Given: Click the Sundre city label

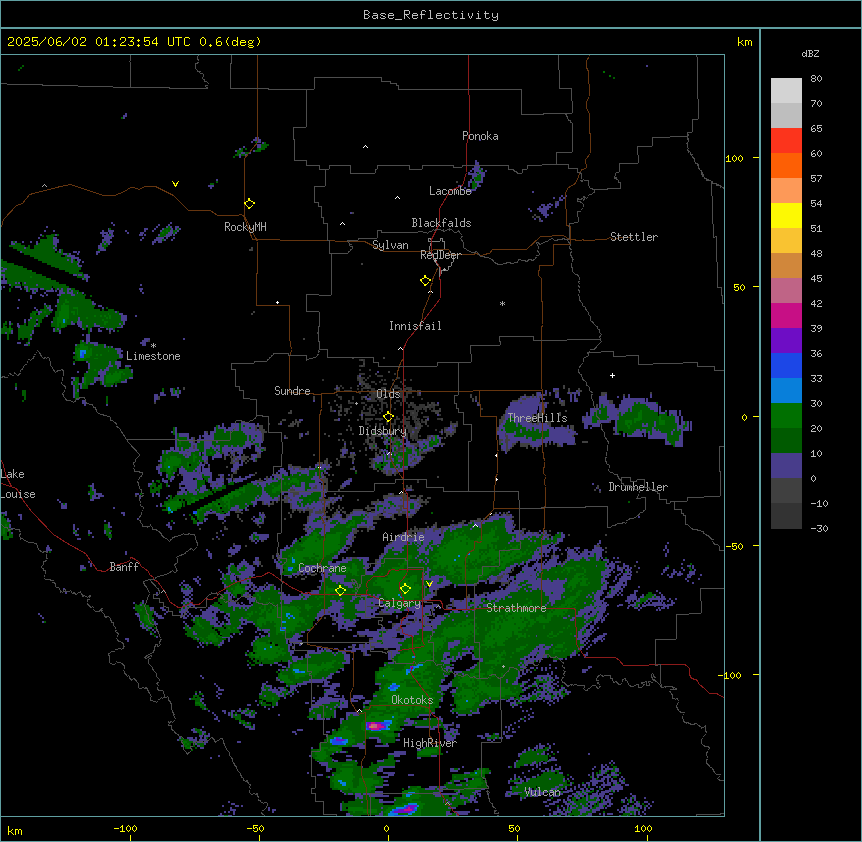Looking at the screenshot, I should click(292, 391).
